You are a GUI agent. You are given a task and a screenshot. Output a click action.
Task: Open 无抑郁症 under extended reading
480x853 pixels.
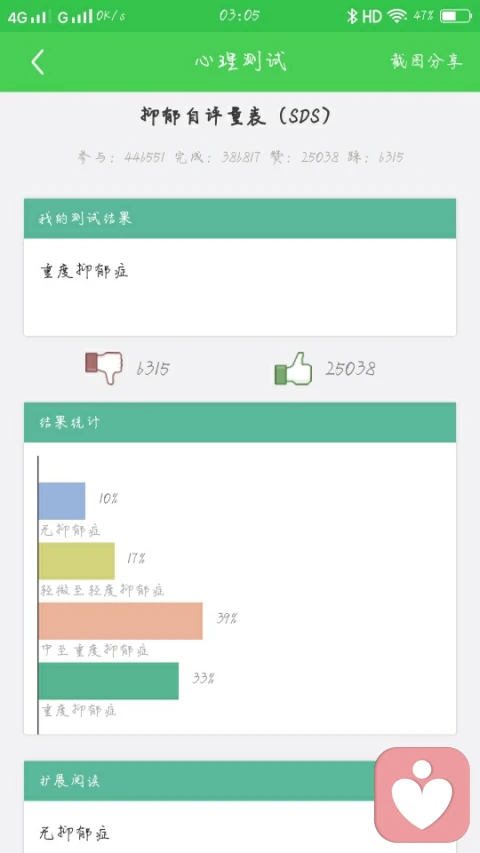click(x=75, y=832)
